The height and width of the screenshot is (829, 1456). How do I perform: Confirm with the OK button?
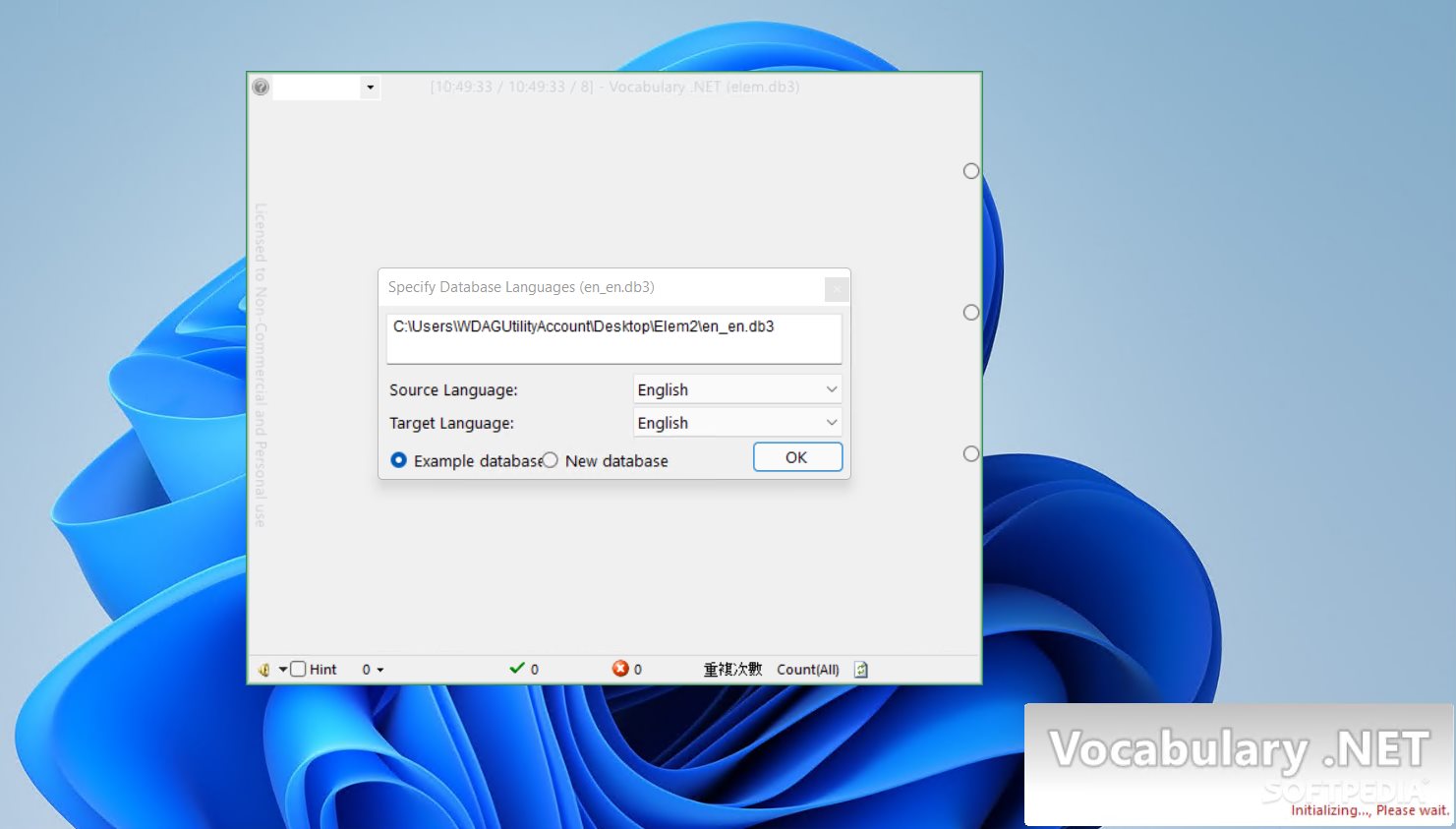[x=797, y=457]
